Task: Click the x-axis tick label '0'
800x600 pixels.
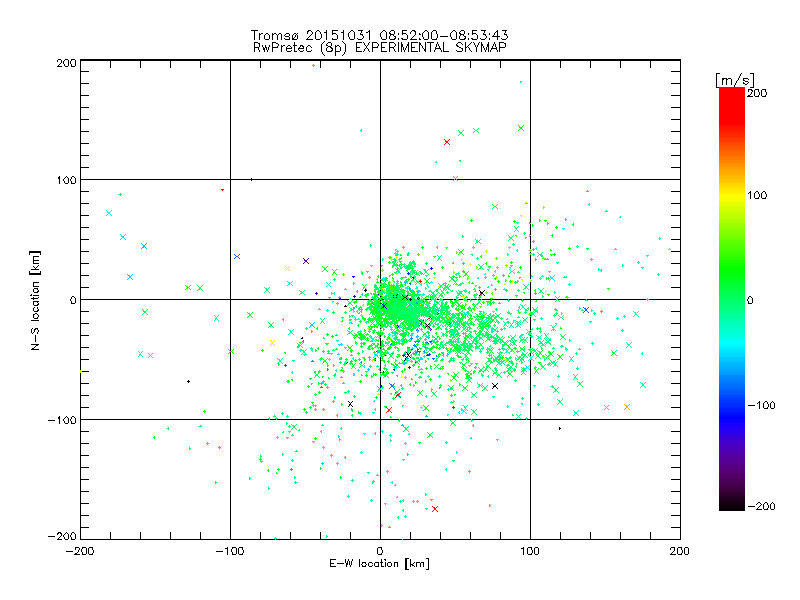Action: point(380,551)
